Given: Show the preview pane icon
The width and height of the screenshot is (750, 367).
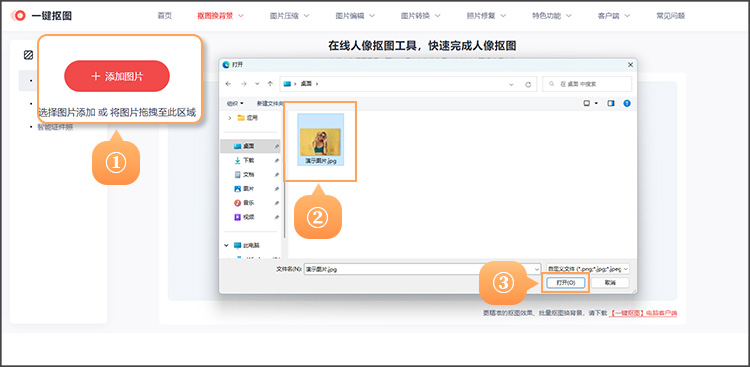Looking at the screenshot, I should click(611, 103).
